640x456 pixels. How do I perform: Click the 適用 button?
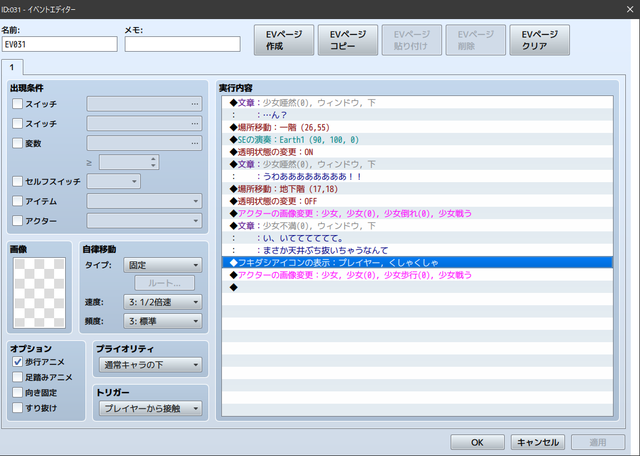click(x=598, y=442)
